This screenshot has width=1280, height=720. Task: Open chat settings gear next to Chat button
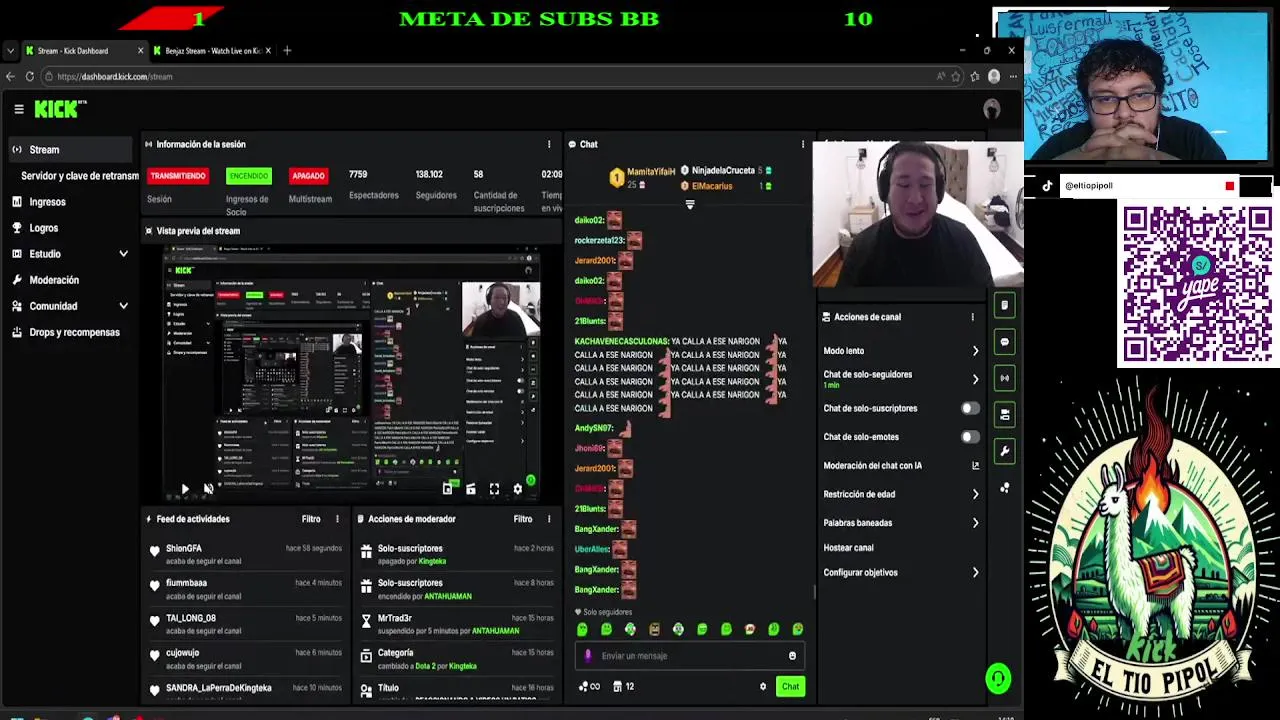(x=763, y=686)
